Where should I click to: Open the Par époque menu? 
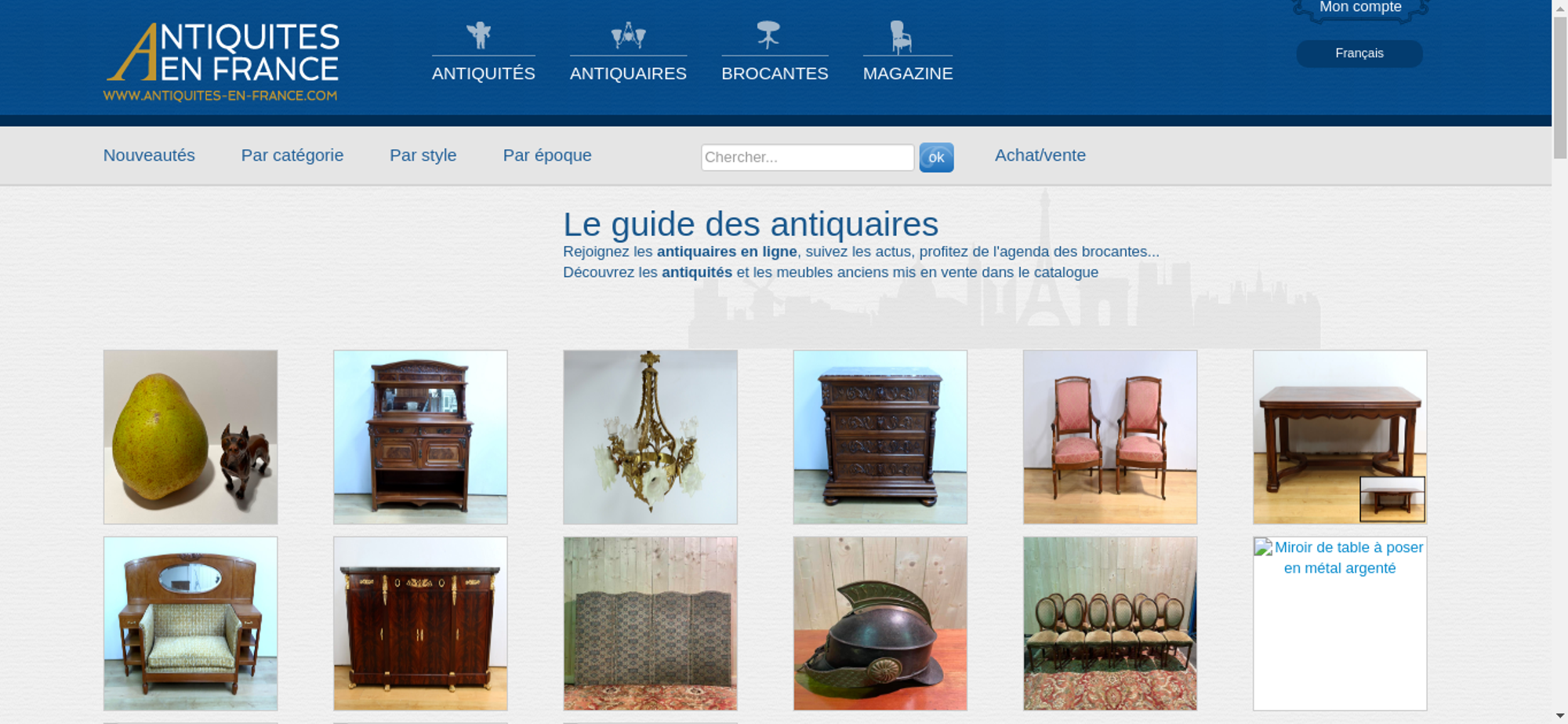click(x=547, y=155)
